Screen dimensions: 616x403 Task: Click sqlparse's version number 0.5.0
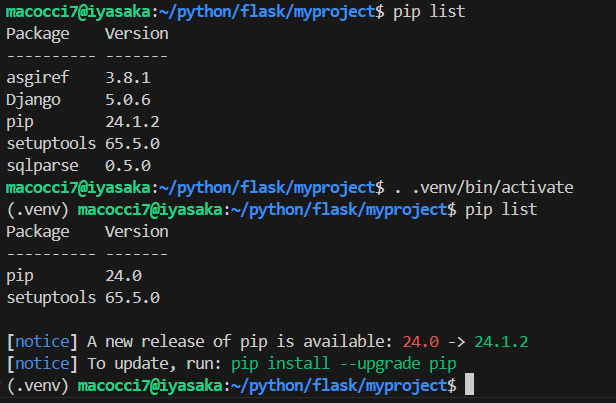click(127, 165)
